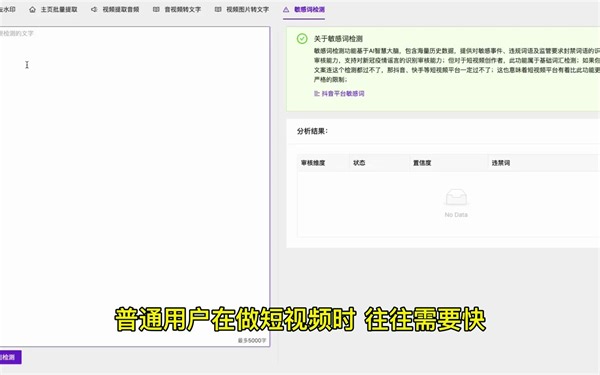Click the No Data empty inbox icon
The height and width of the screenshot is (375, 600).
click(456, 198)
